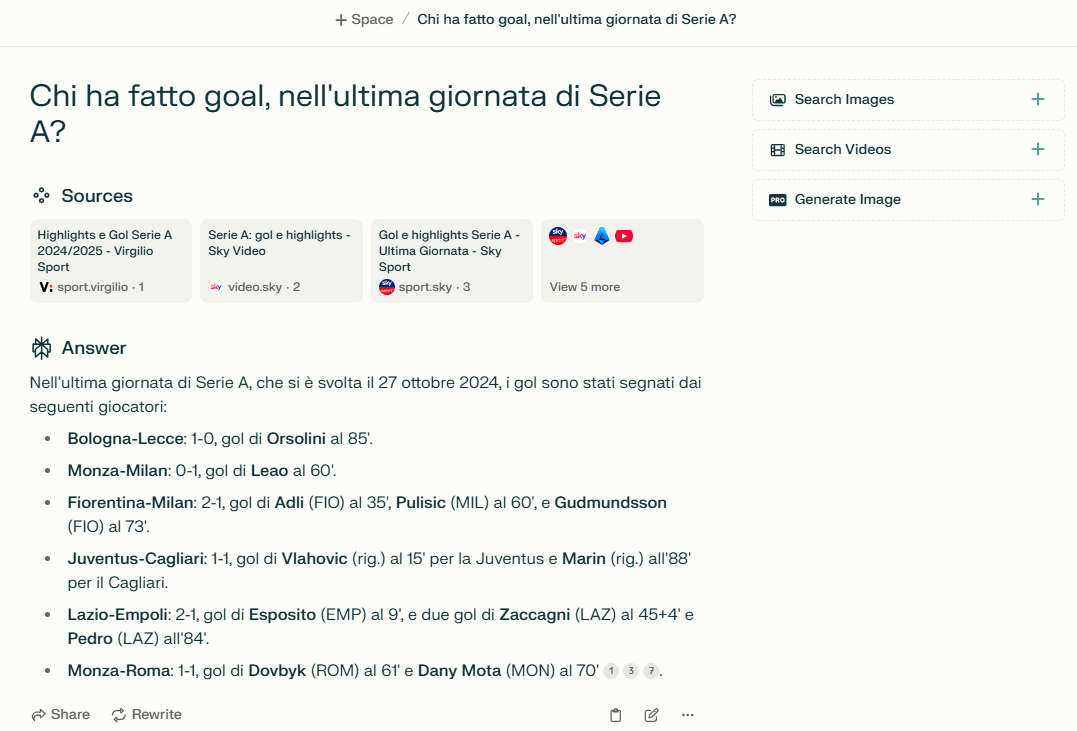The height and width of the screenshot is (731, 1077).
Task: Click the question title in the top breadcrumb
Action: 577,18
